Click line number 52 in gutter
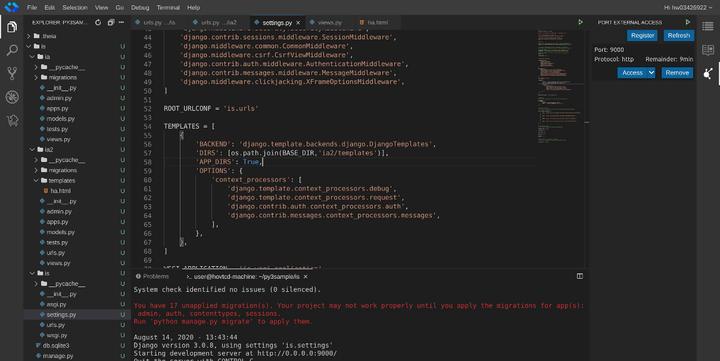Viewport: 720px width, 361px height. [147, 109]
